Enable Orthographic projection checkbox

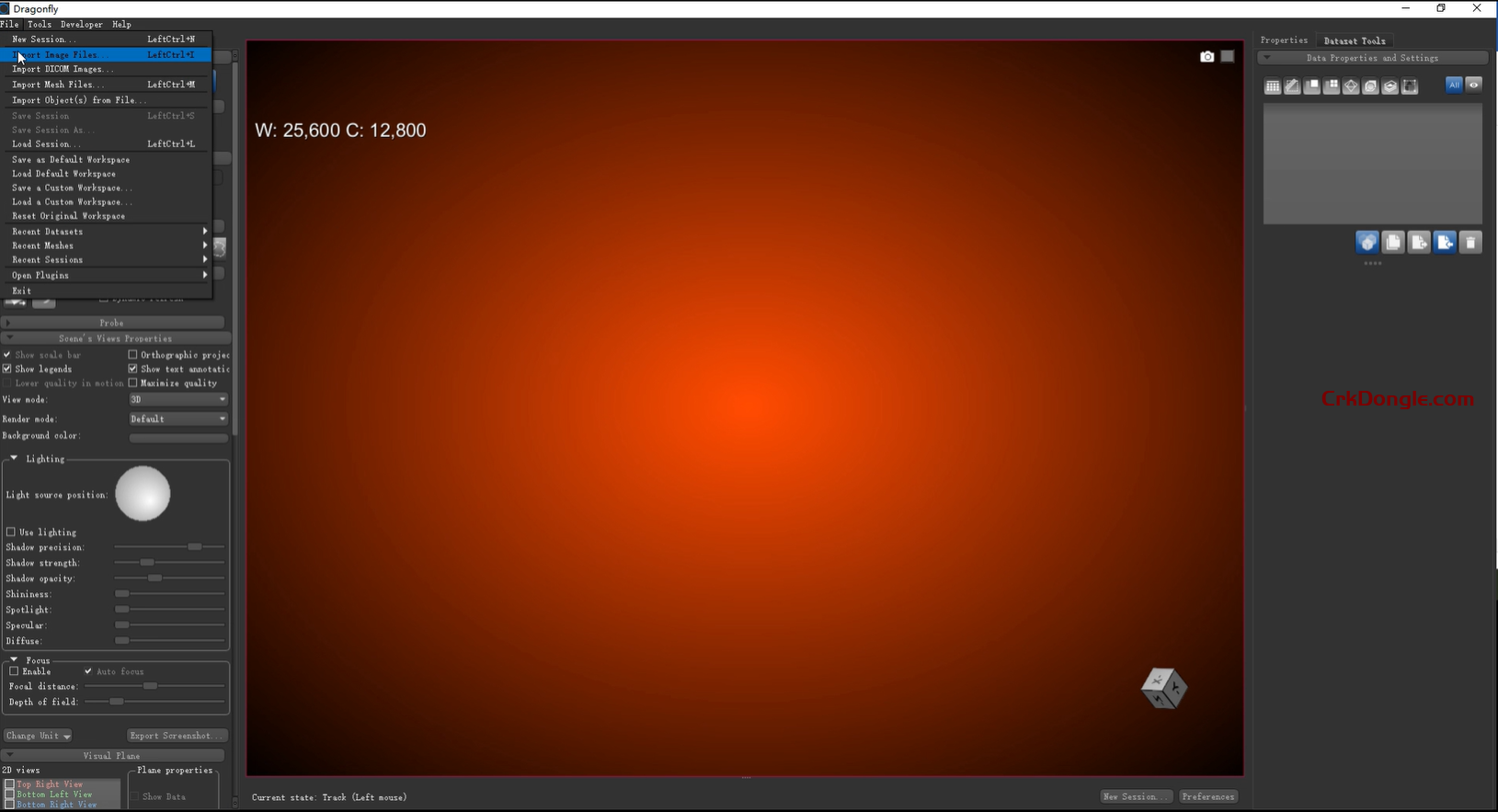tap(132, 355)
